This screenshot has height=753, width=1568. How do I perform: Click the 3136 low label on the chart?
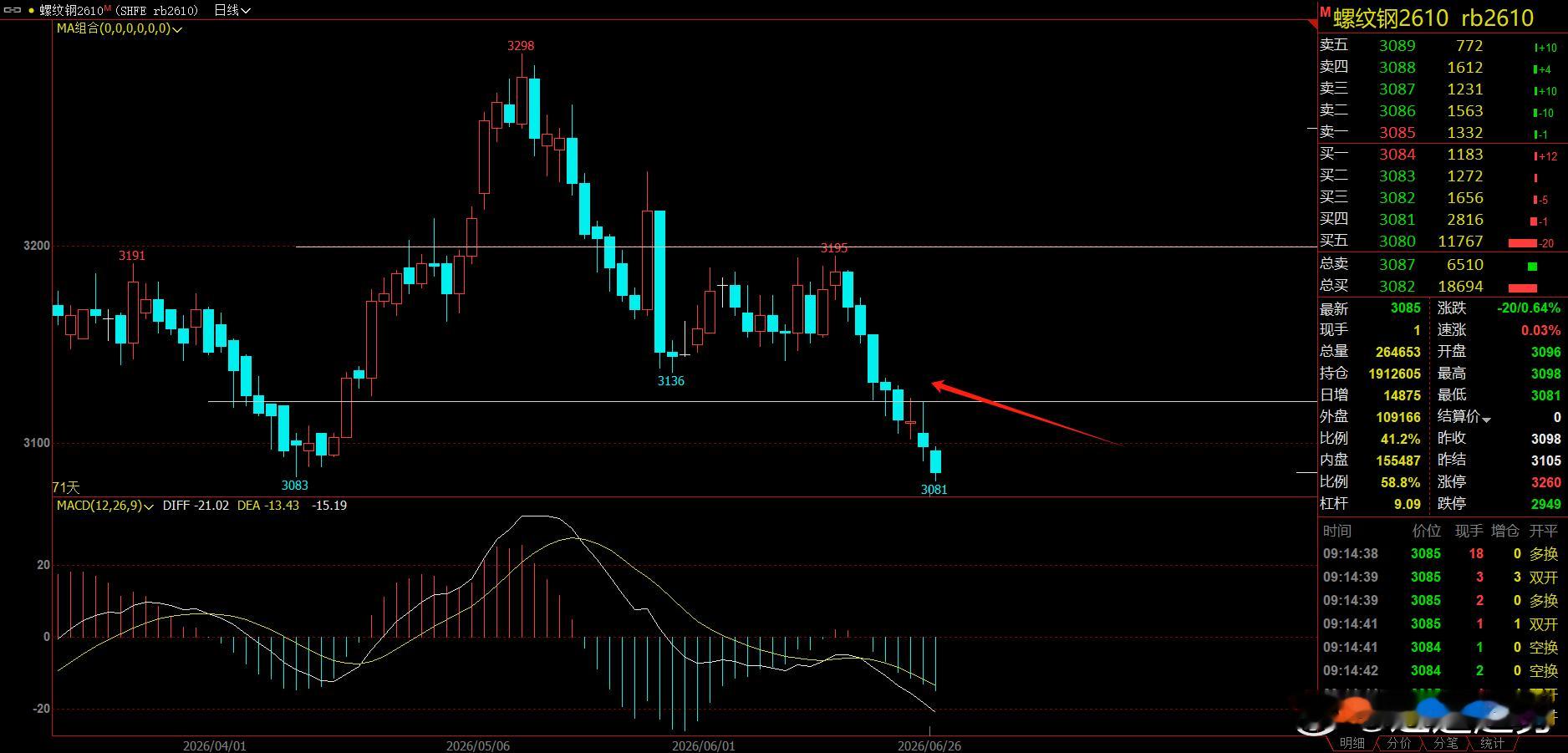click(670, 381)
